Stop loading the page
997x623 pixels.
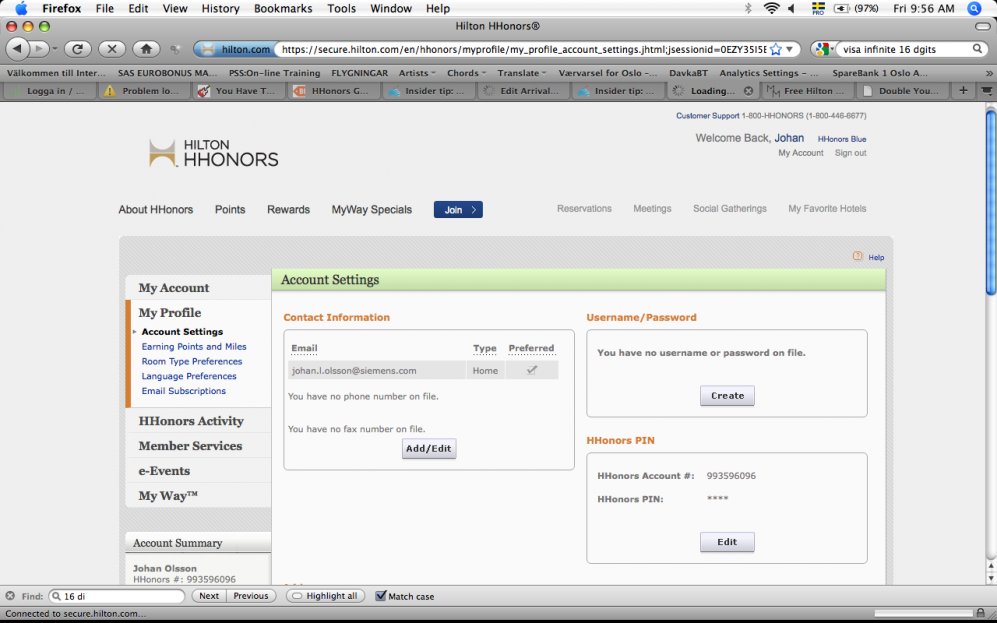[x=112, y=48]
